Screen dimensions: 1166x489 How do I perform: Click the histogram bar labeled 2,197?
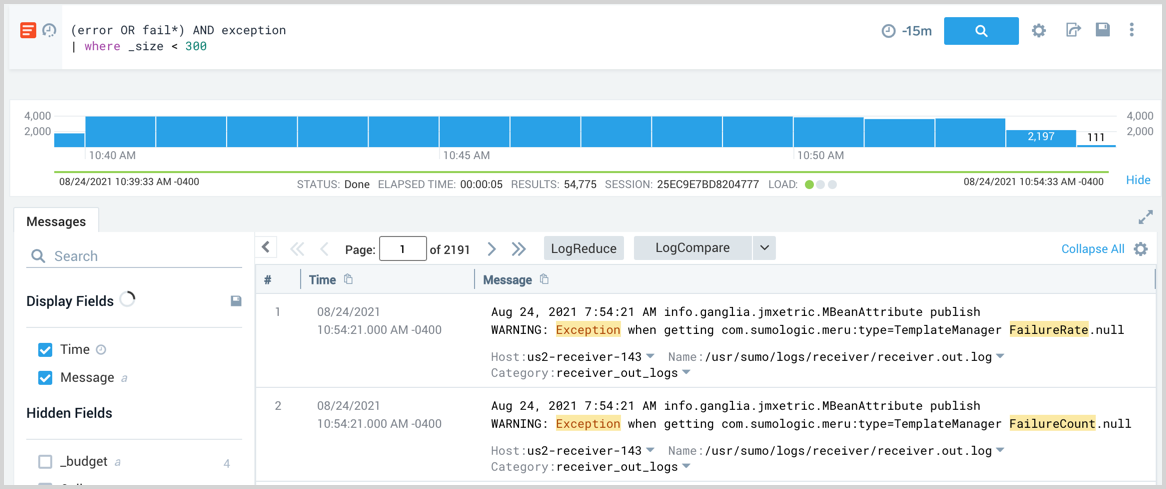(x=1040, y=138)
